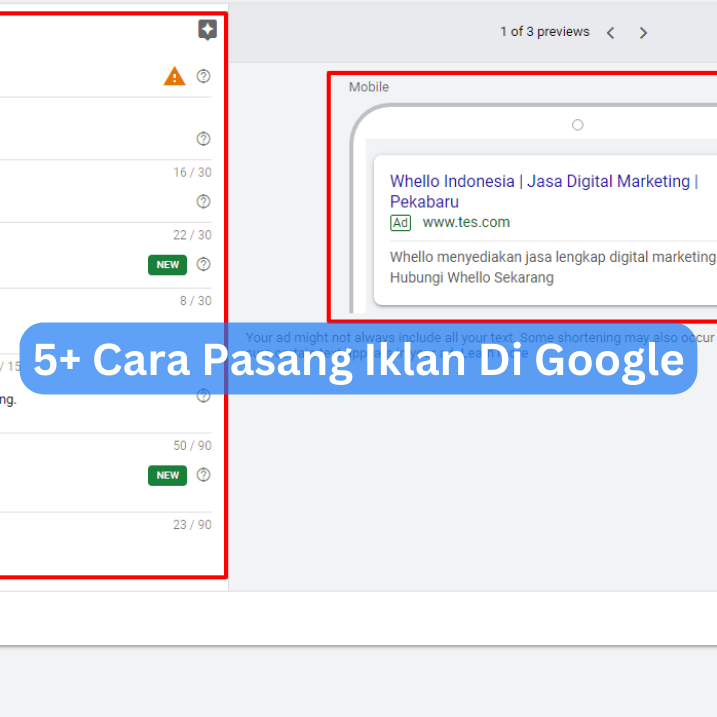
Task: Click the '23 / 90' character counter
Action: tap(193, 525)
